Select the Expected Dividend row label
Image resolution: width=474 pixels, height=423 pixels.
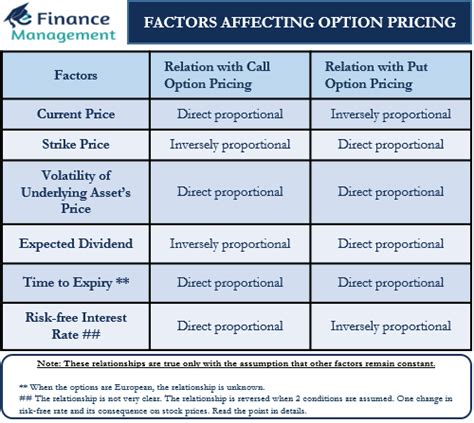[76, 244]
